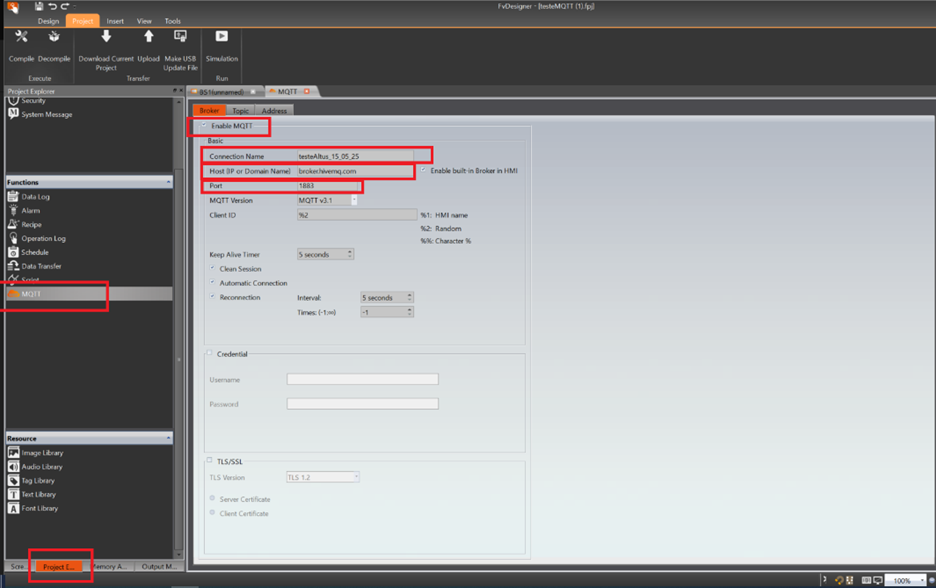Open the Project ribbon tab
936x588 pixels.
pos(82,21)
